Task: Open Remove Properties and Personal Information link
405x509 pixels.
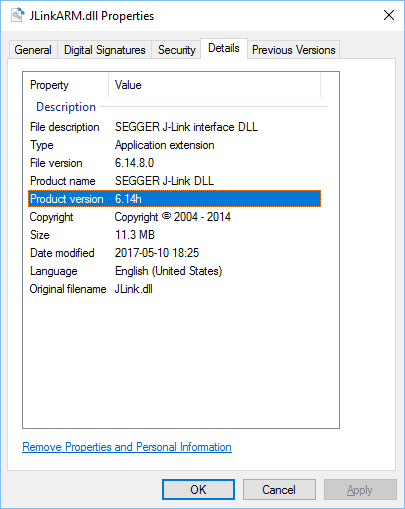Action: (x=127, y=447)
